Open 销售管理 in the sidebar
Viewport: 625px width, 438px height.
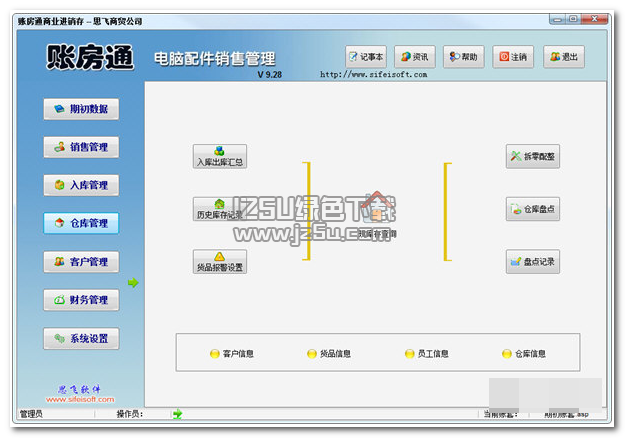(x=81, y=147)
